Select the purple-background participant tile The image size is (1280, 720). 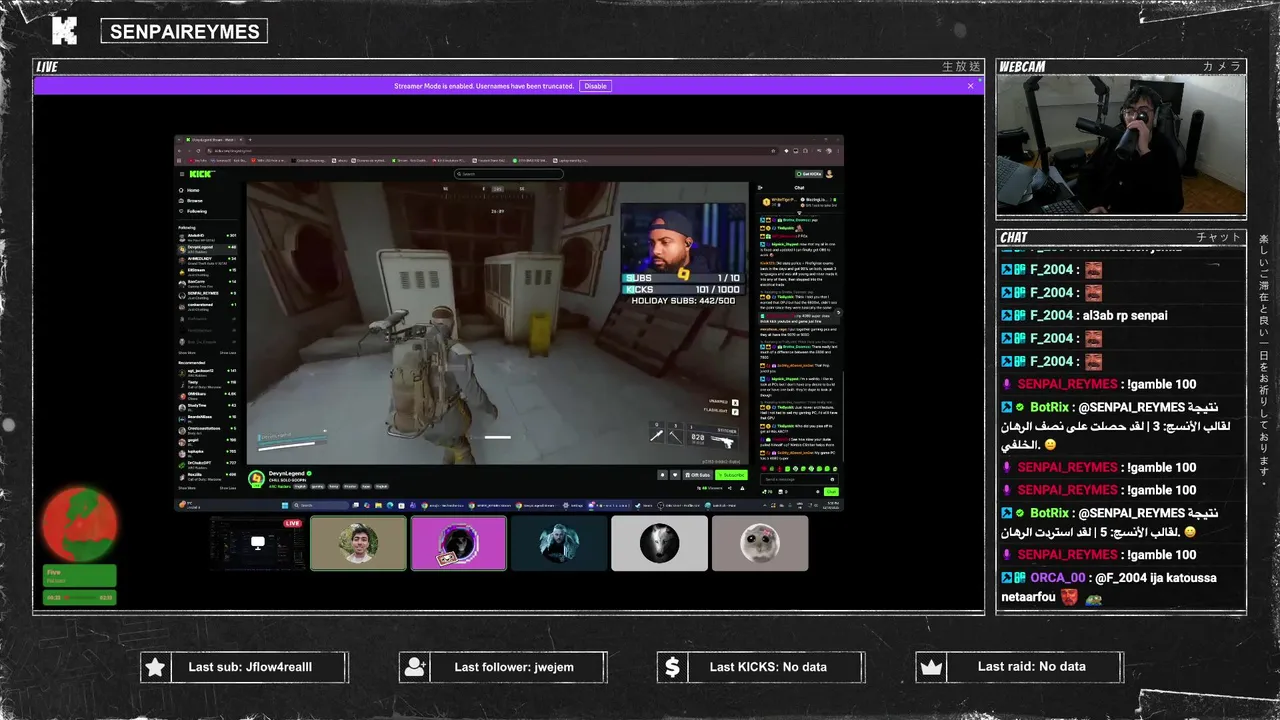pos(459,543)
